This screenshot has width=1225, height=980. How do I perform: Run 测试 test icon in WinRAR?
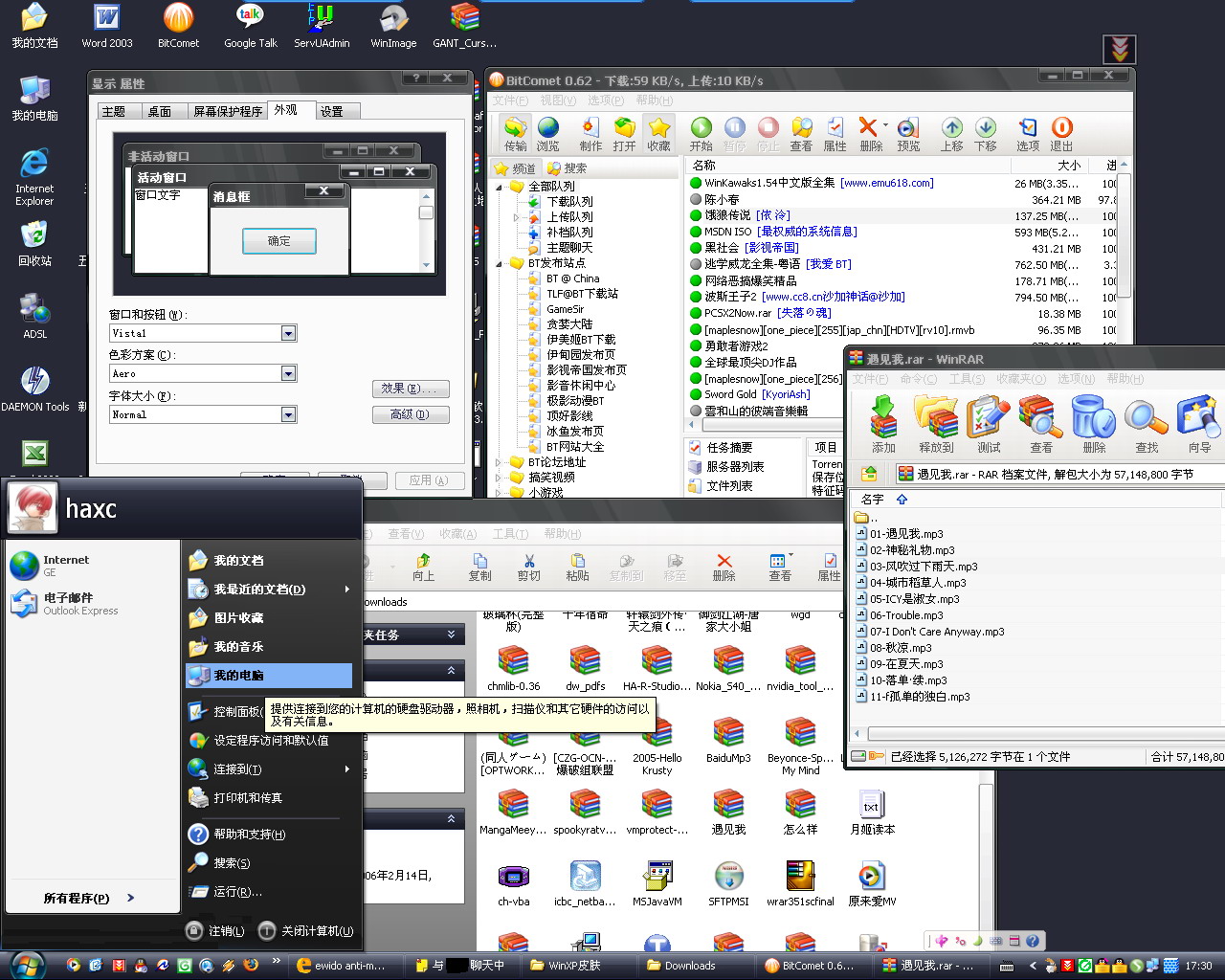point(989,425)
